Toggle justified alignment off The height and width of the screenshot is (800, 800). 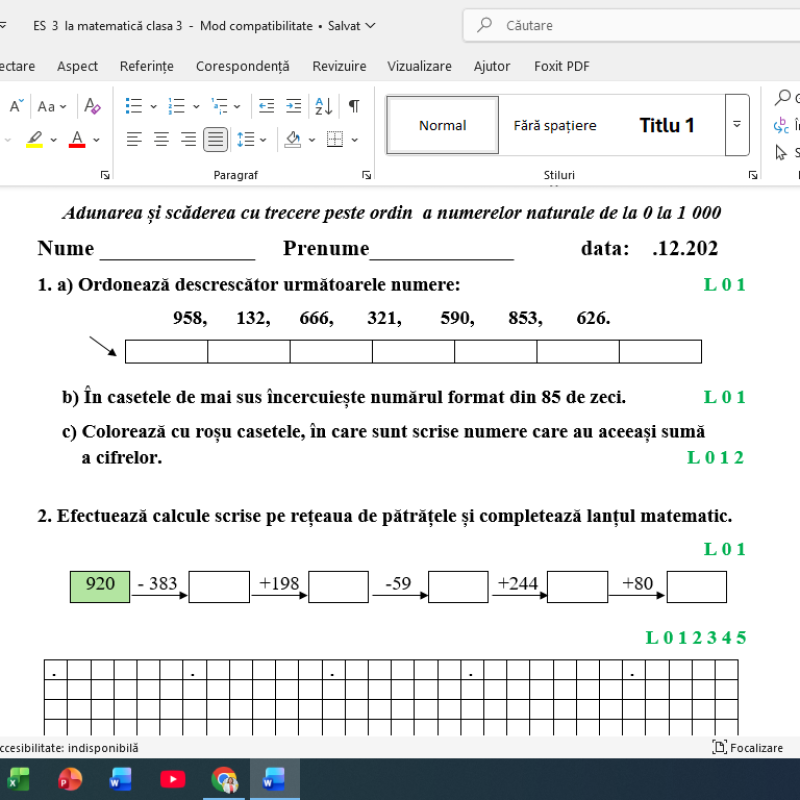click(x=214, y=139)
